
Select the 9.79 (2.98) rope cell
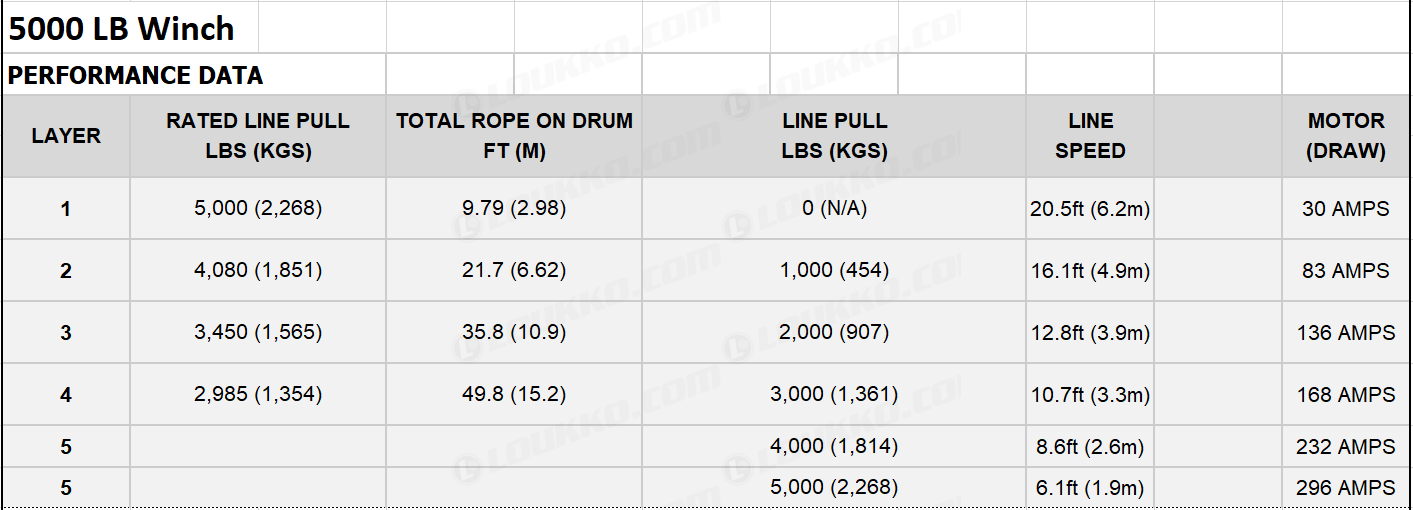(514, 209)
